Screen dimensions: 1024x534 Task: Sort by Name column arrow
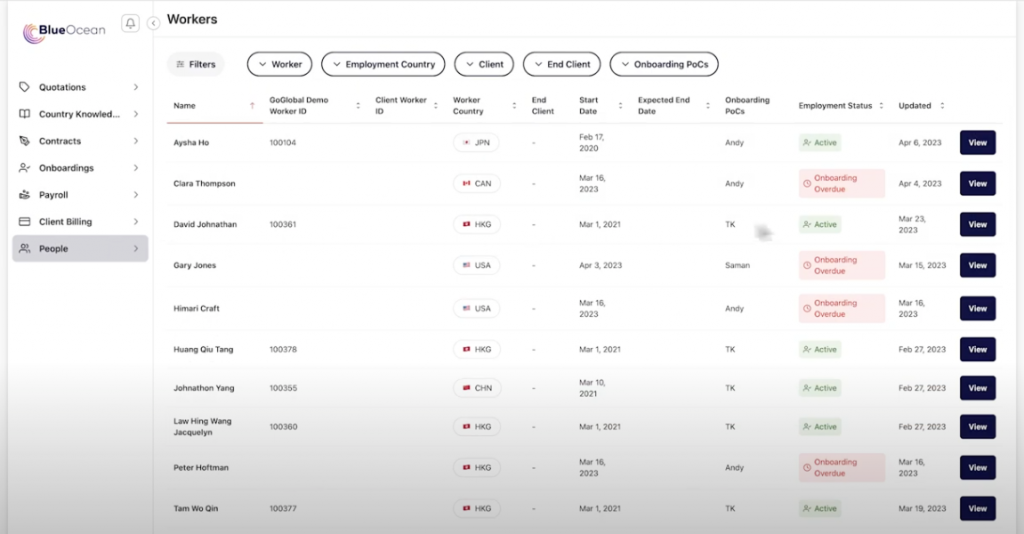click(x=252, y=106)
